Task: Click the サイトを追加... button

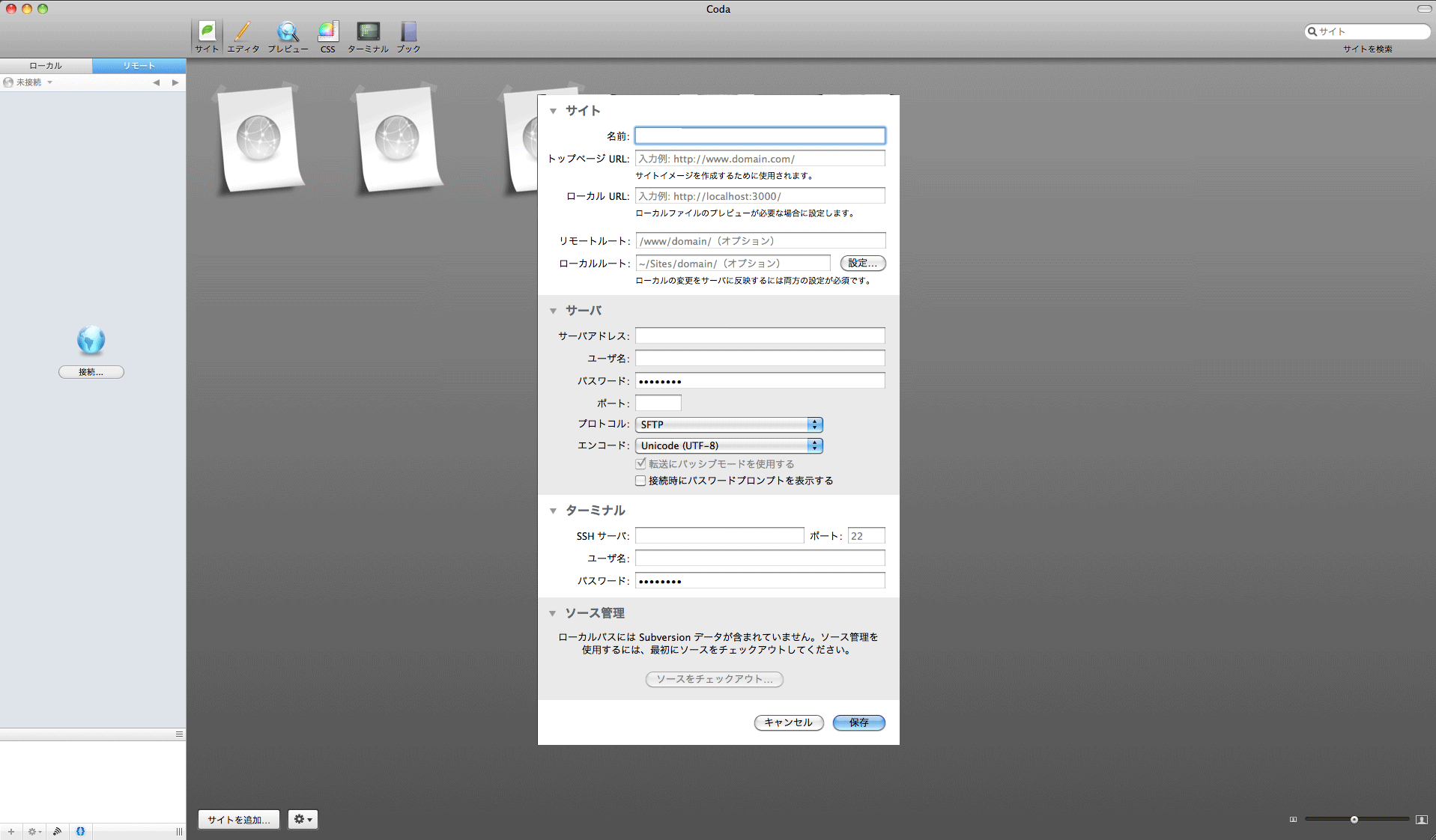Action: point(239,819)
